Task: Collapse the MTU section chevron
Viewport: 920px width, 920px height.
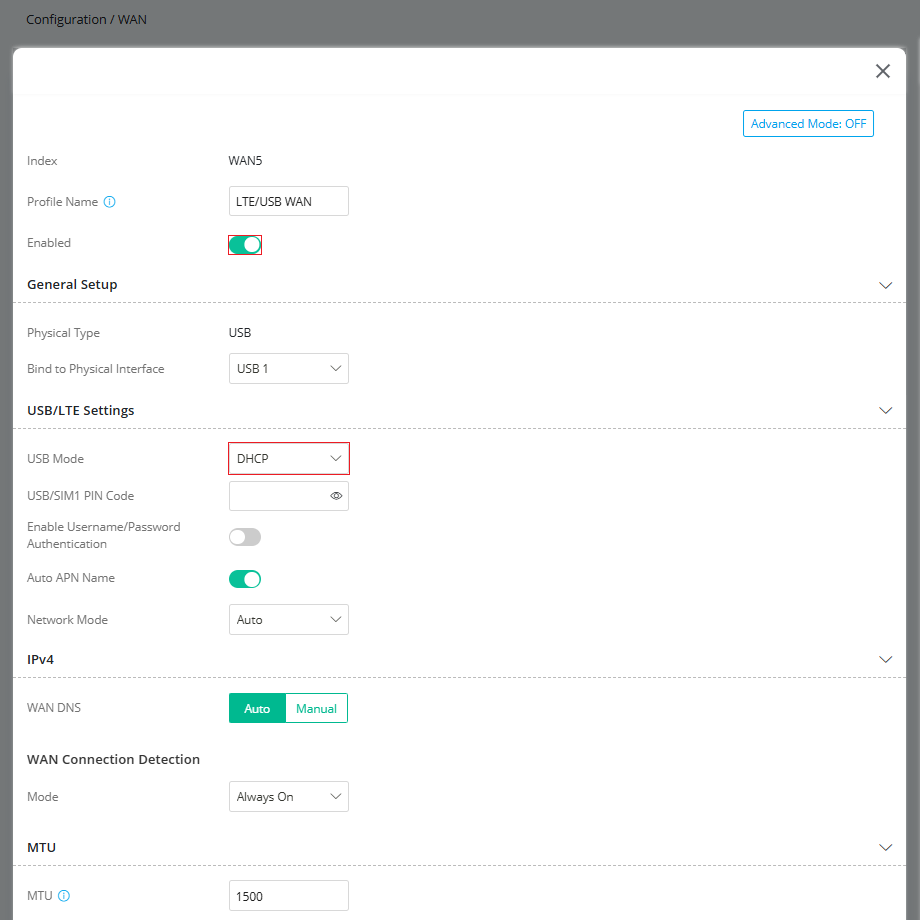Action: (885, 847)
